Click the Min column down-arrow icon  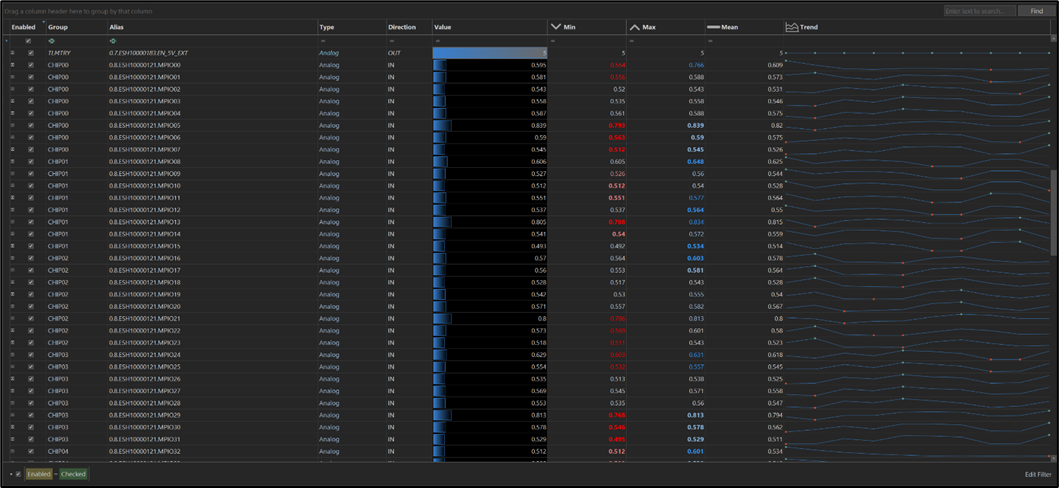point(556,27)
